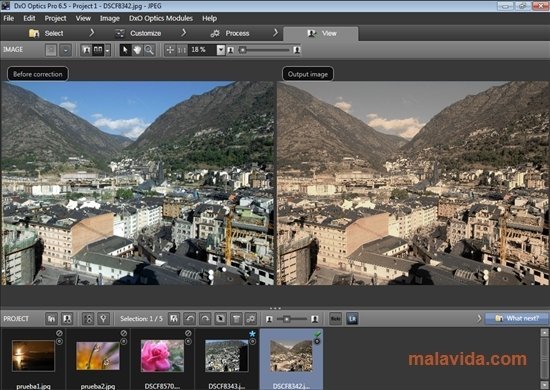Switch to the Customize workflow tab

tap(138, 33)
